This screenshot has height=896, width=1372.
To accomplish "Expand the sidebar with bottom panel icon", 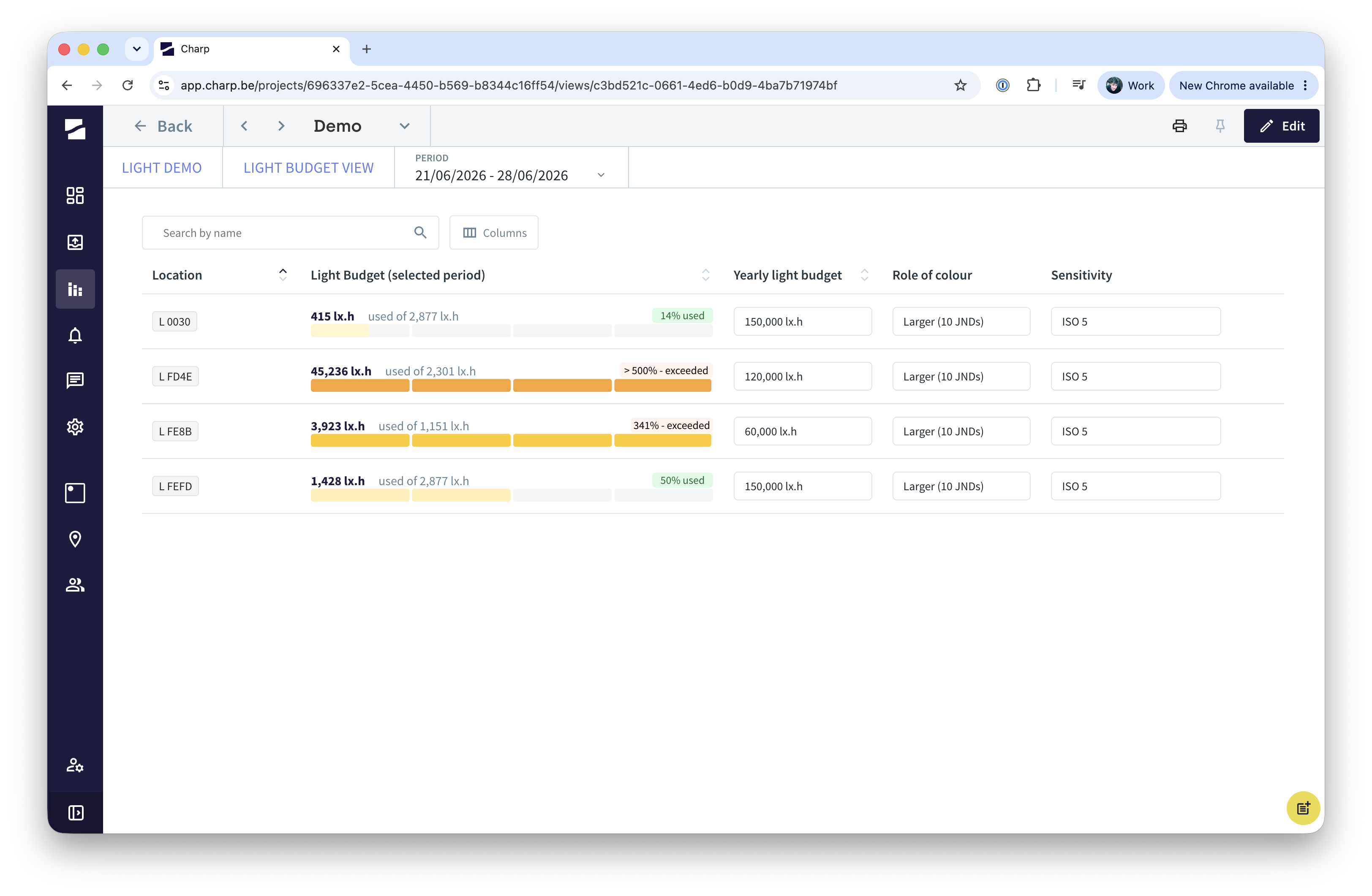I will pos(75,812).
